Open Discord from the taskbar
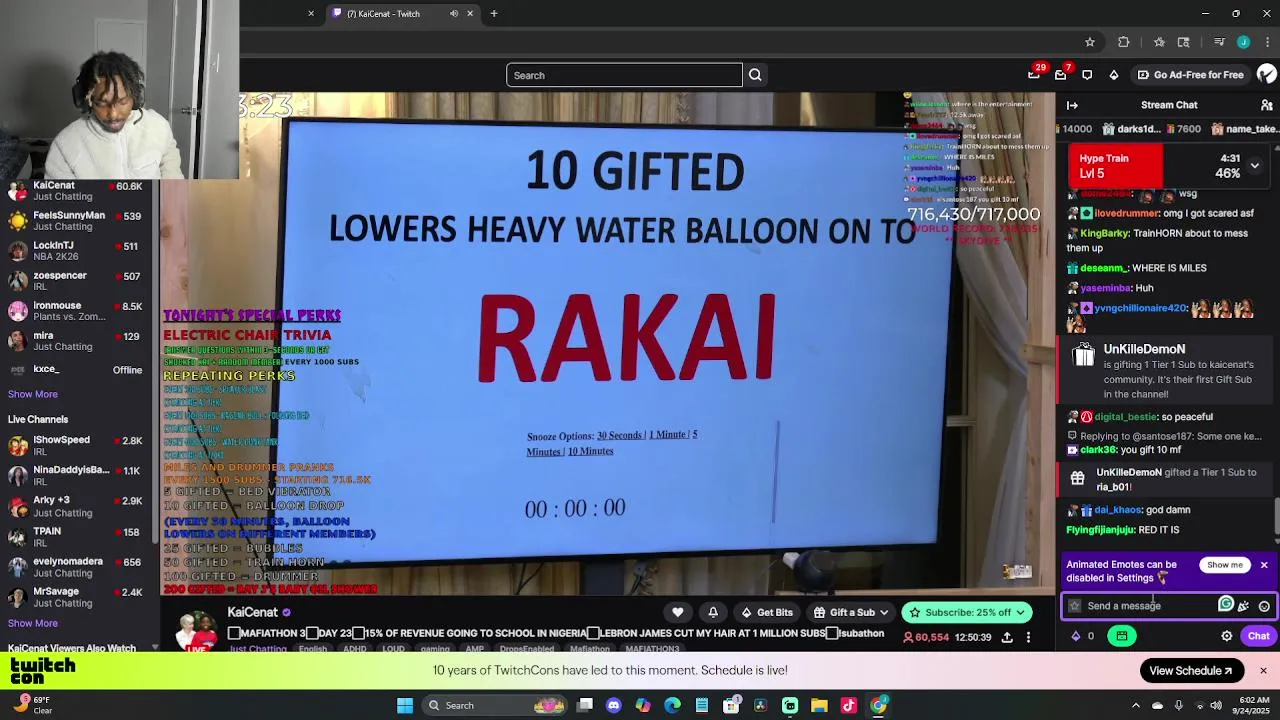This screenshot has height=720, width=1280. 614,705
